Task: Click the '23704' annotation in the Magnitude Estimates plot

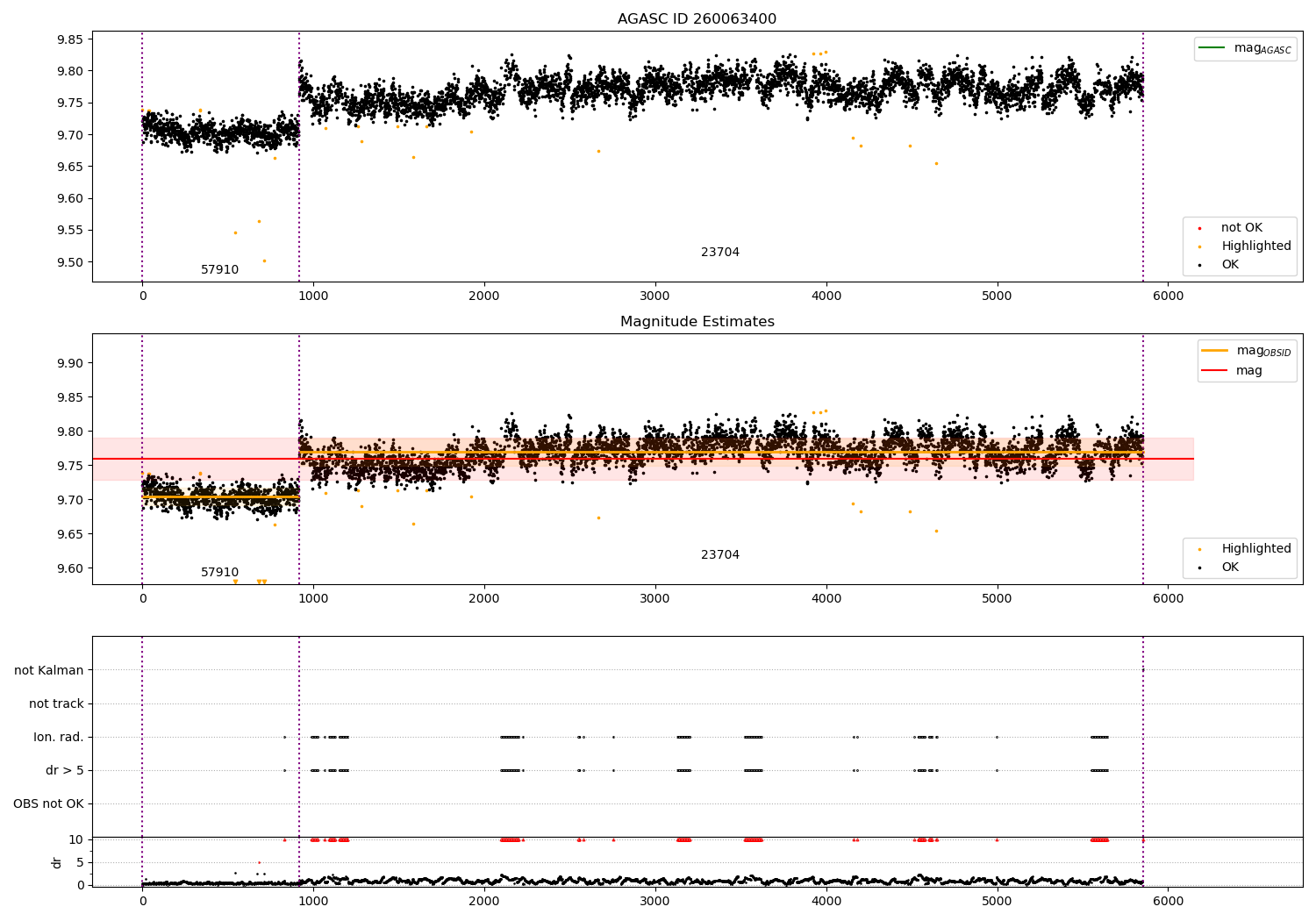Action: (x=720, y=555)
